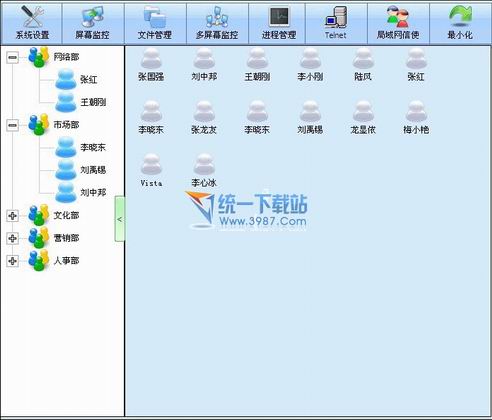Select the 人事部 department group in tree
Screen dimensions: 492x420
54,261
